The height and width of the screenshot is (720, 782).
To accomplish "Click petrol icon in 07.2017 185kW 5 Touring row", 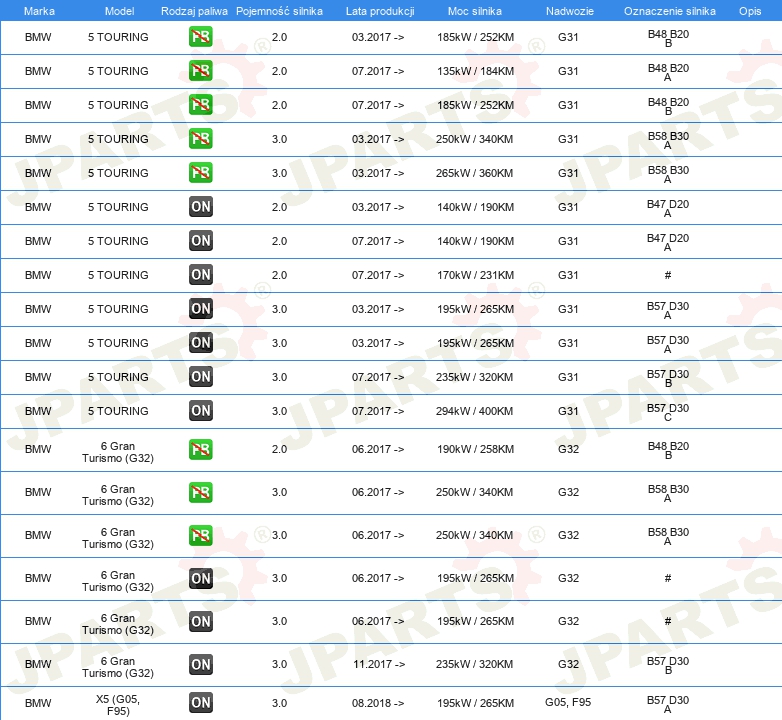I will pyautogui.click(x=200, y=105).
